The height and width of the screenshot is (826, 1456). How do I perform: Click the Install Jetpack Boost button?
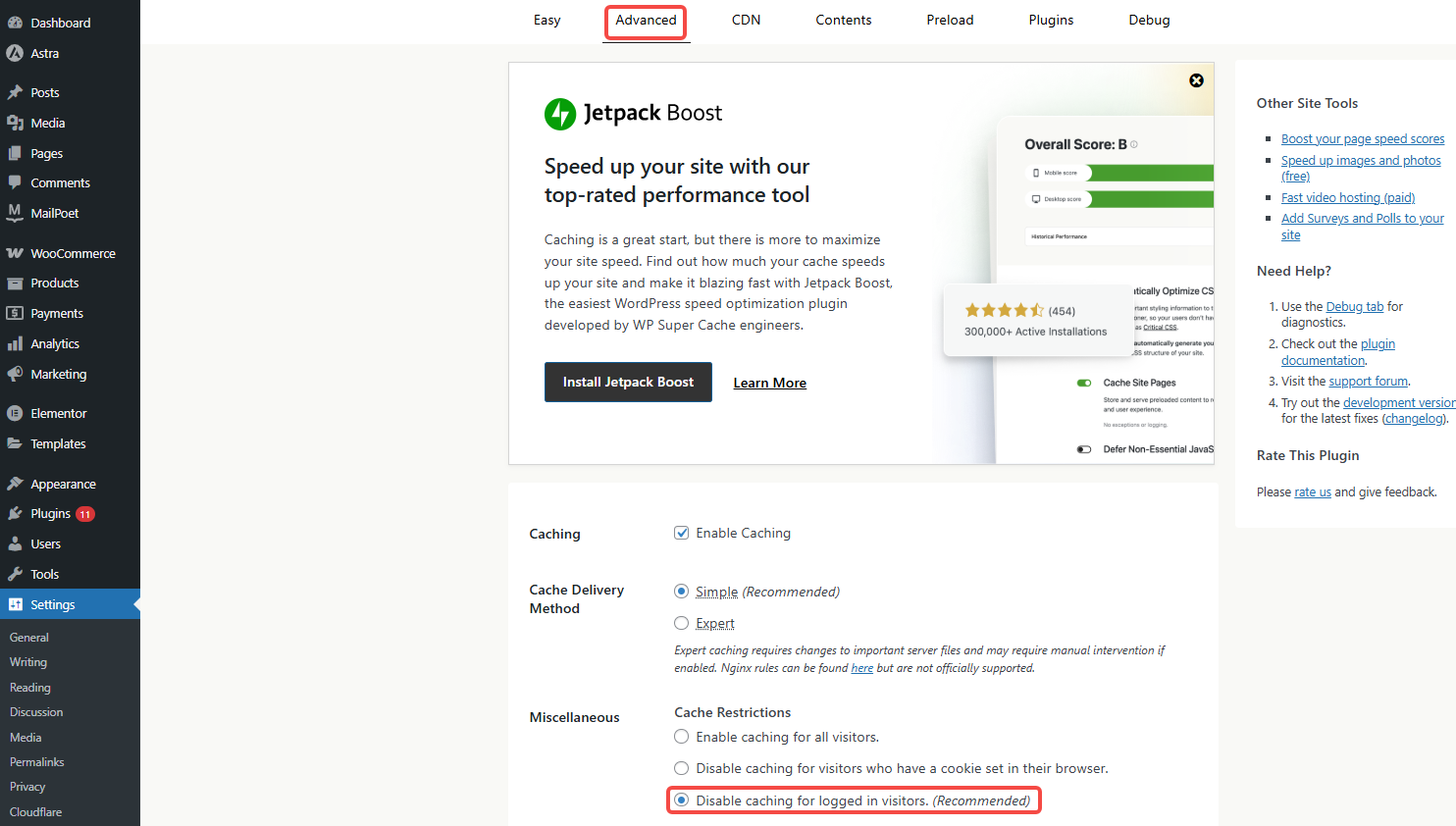tap(628, 383)
